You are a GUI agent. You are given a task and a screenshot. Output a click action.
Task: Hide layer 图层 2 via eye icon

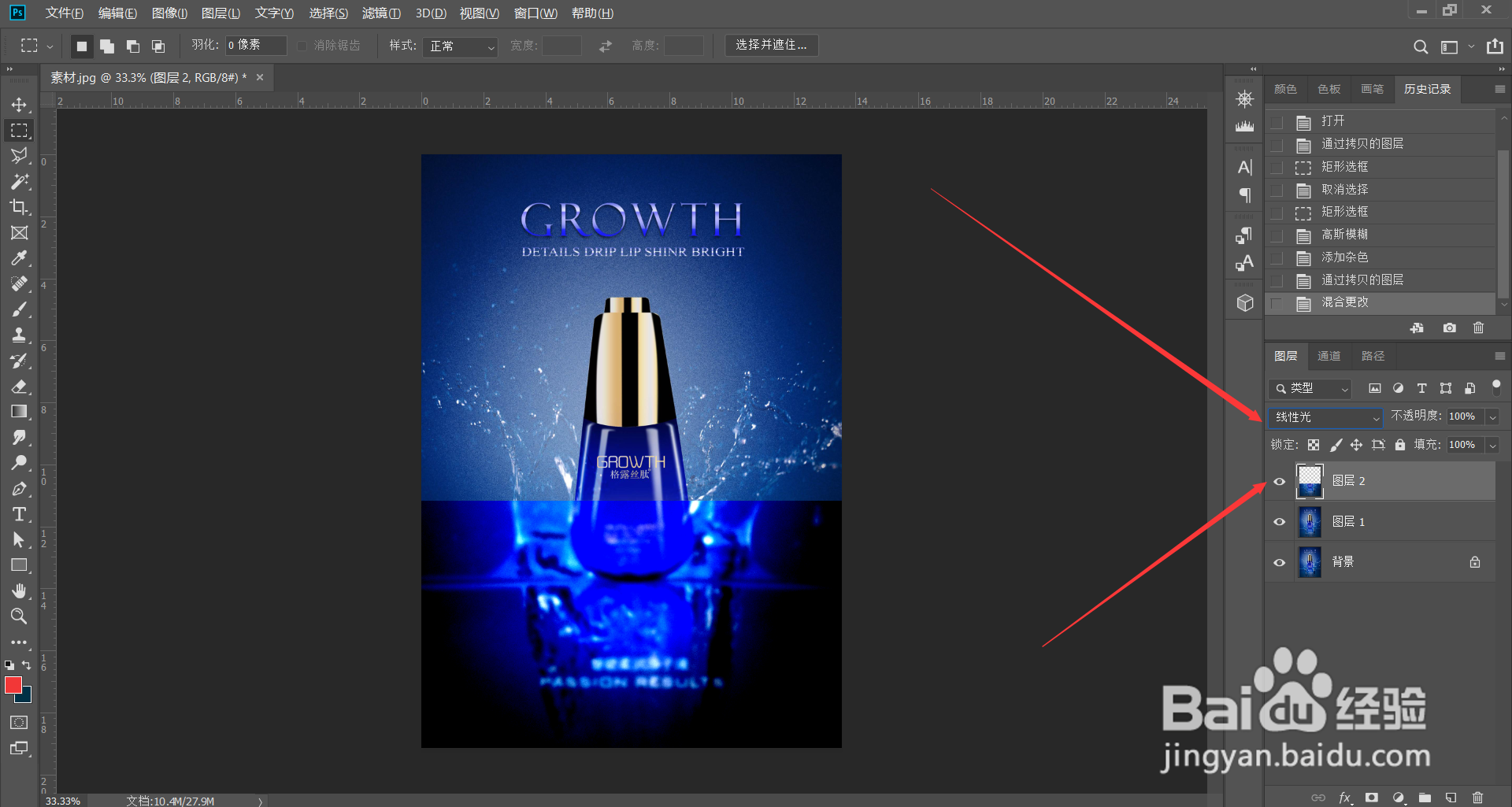pos(1280,481)
